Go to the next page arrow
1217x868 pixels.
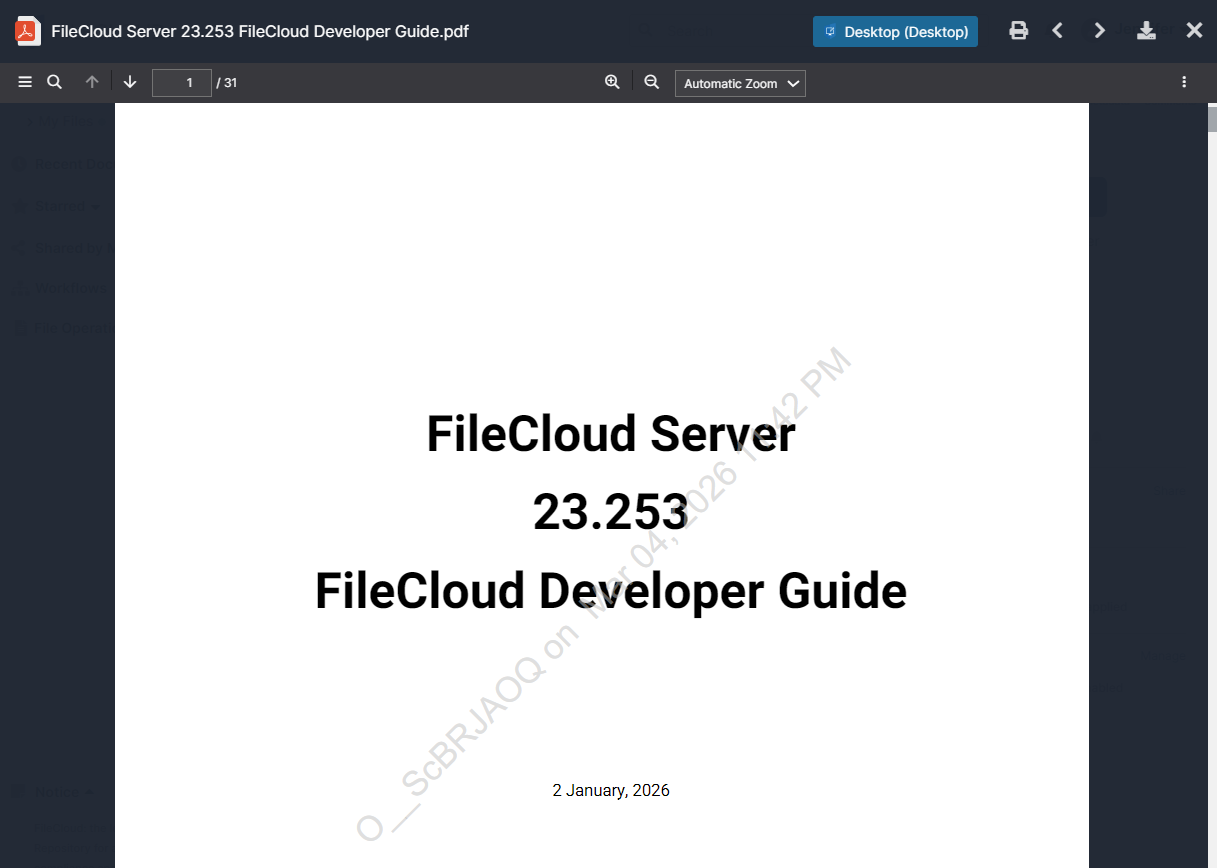[x=130, y=82]
